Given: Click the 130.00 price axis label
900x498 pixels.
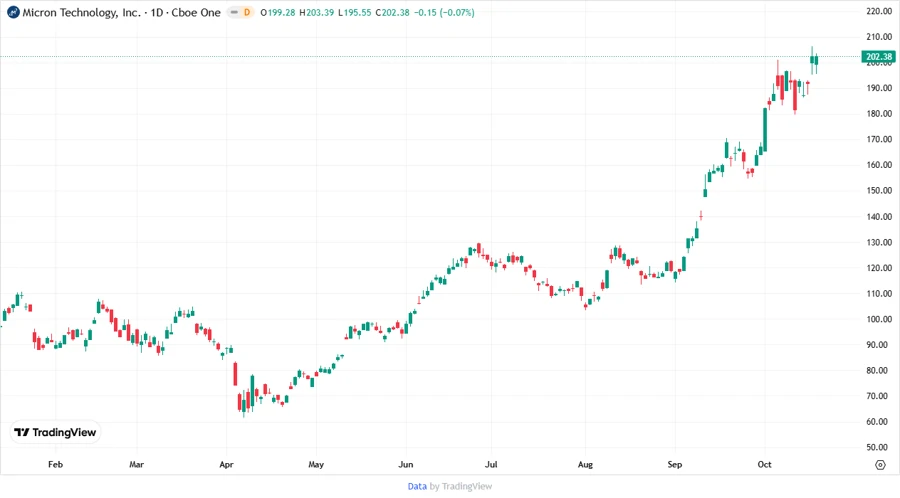Looking at the screenshot, I should [x=879, y=243].
